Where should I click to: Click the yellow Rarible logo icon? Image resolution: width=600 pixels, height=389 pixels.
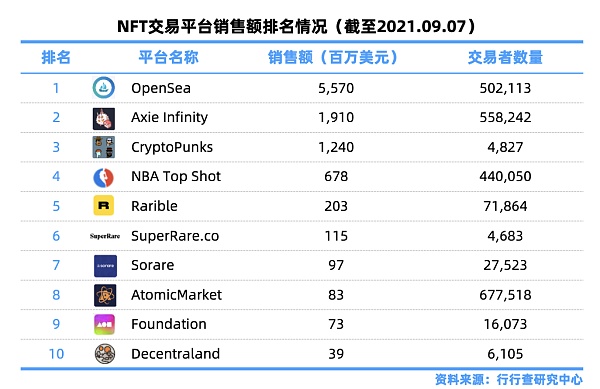104,205
